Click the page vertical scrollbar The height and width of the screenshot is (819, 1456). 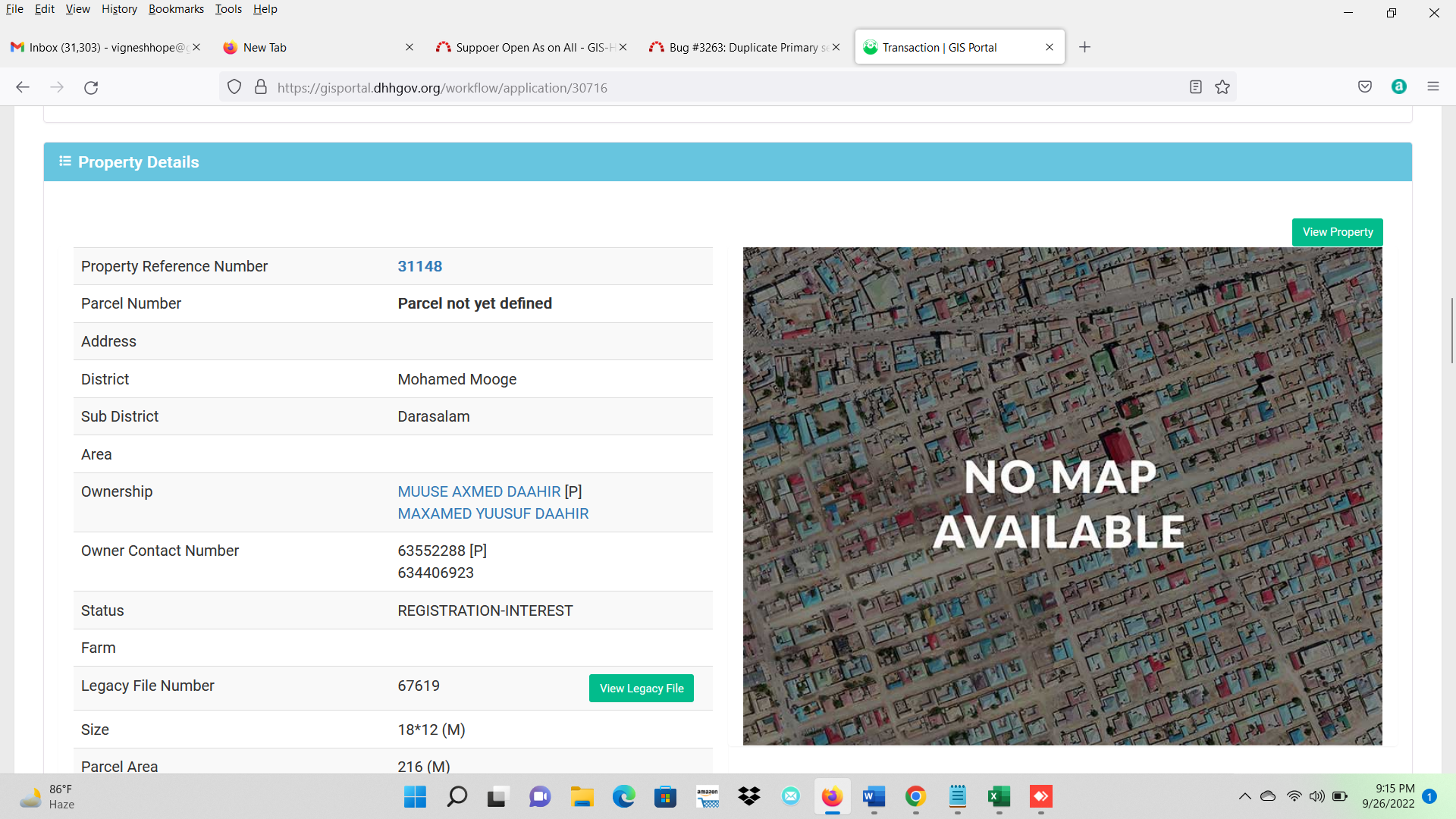pyautogui.click(x=1451, y=331)
